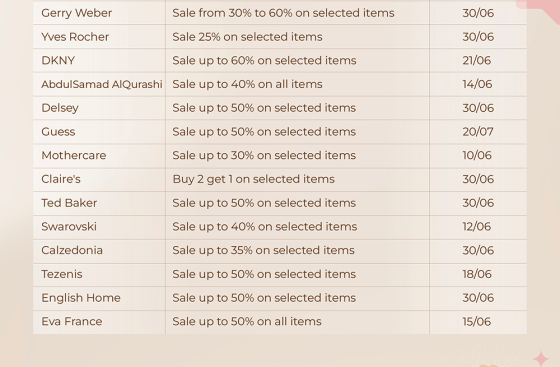Click the Tezenis brand name
Viewport: 560px width, 367px height.
[62, 274]
